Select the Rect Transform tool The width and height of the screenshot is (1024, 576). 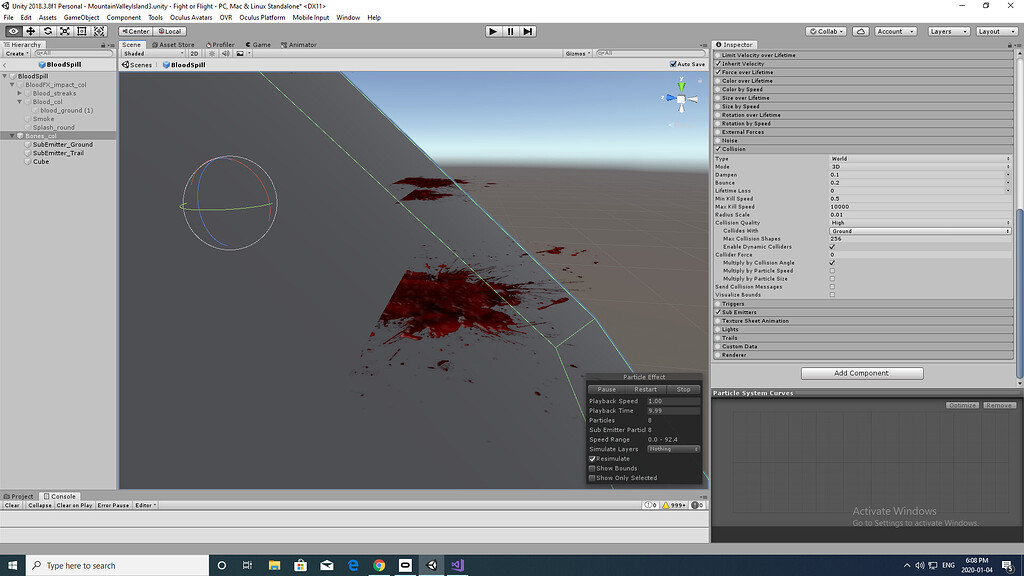tap(84, 31)
